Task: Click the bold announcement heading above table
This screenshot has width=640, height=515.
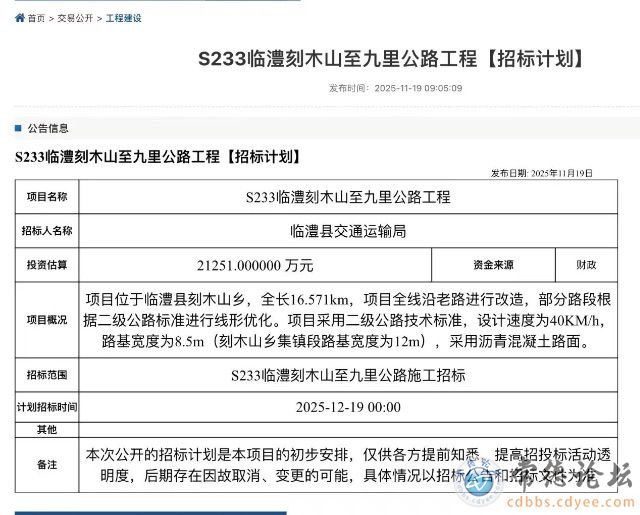Action: click(x=157, y=157)
